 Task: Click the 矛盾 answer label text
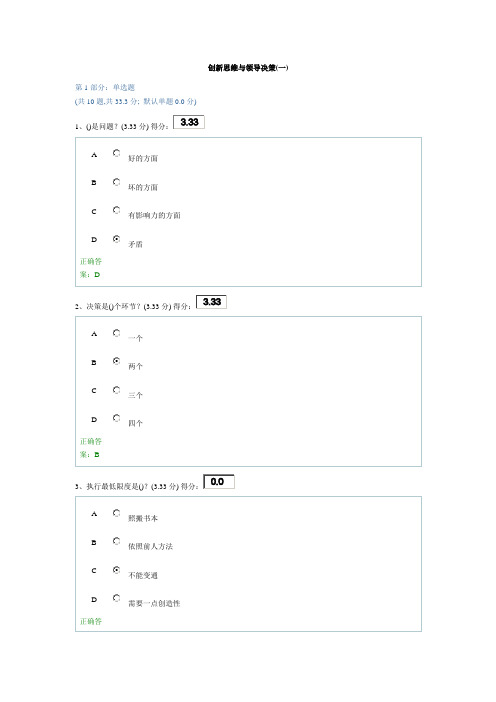(135, 244)
